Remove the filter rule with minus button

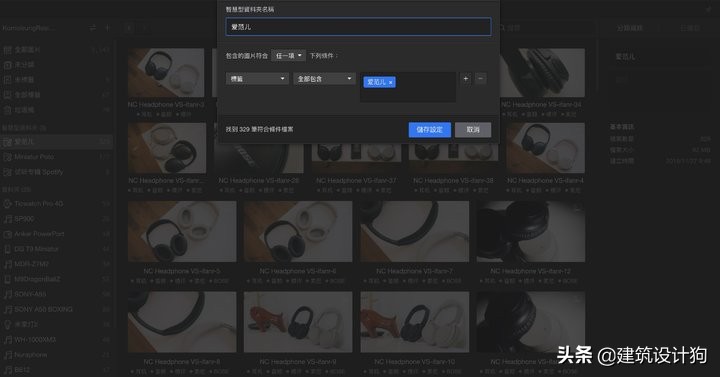point(481,79)
